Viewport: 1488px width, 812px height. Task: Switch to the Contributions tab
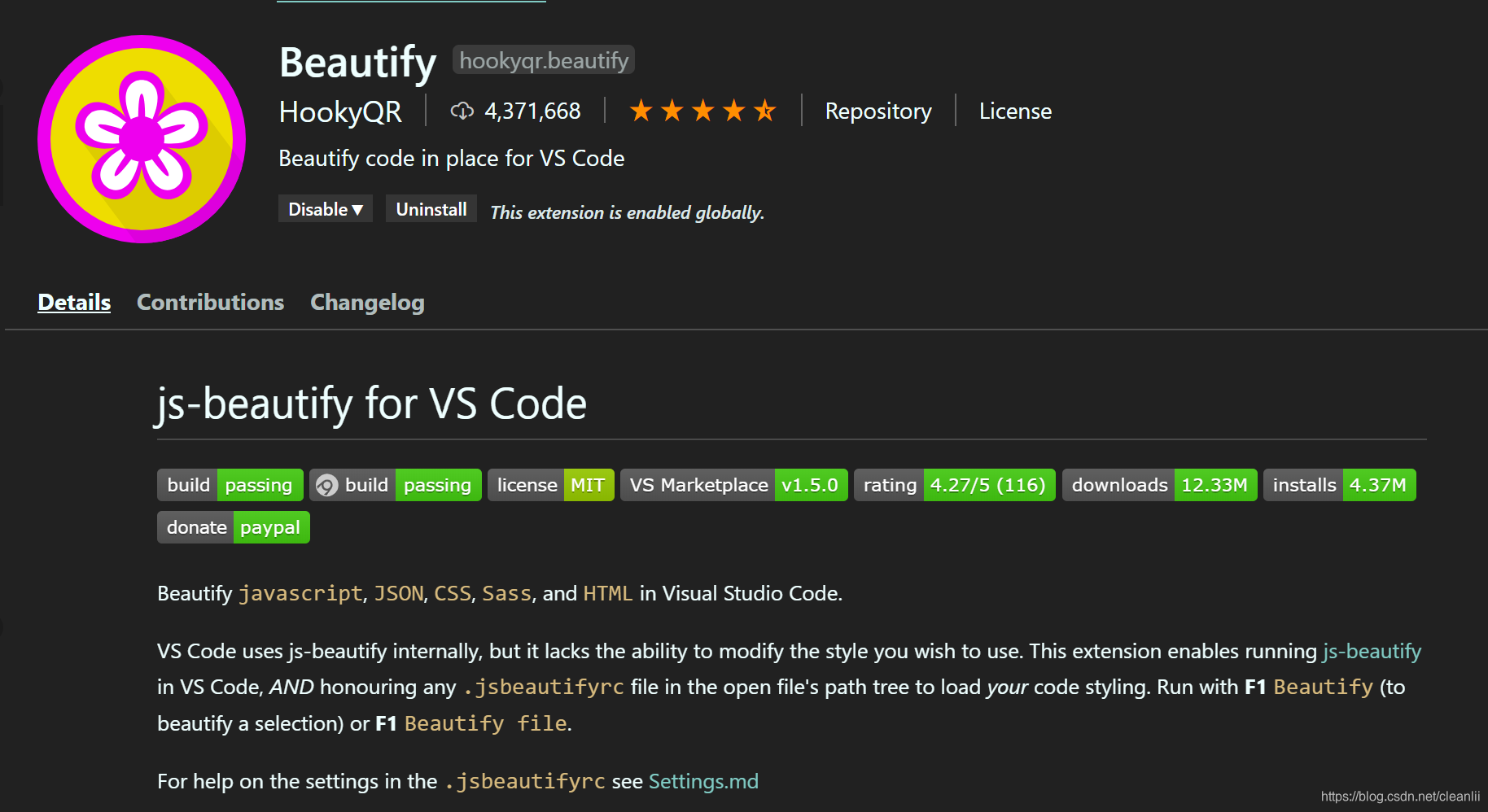pos(210,302)
